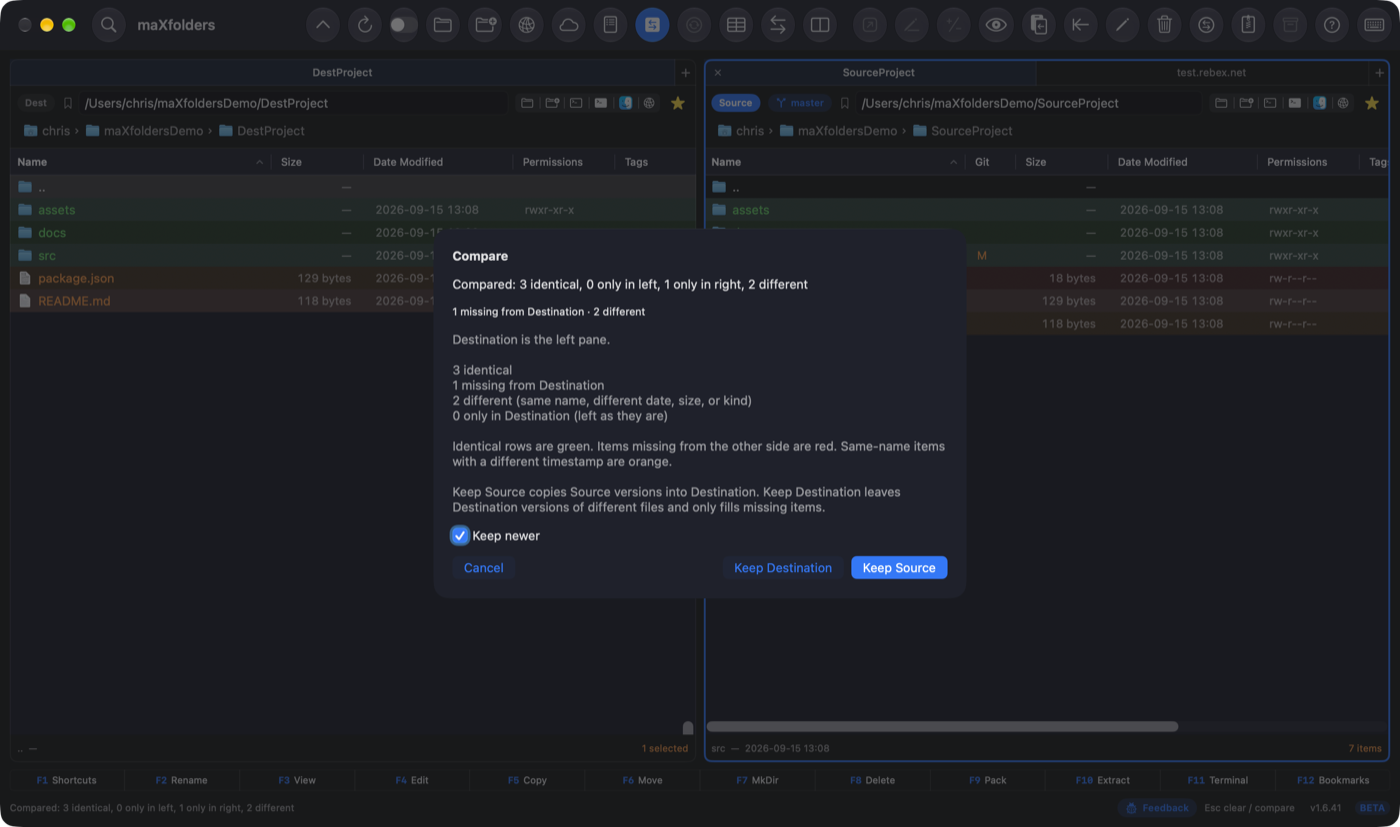The image size is (1400, 827).
Task: Go to parent folder with the up-chevron toolbar button
Action: pos(323,25)
